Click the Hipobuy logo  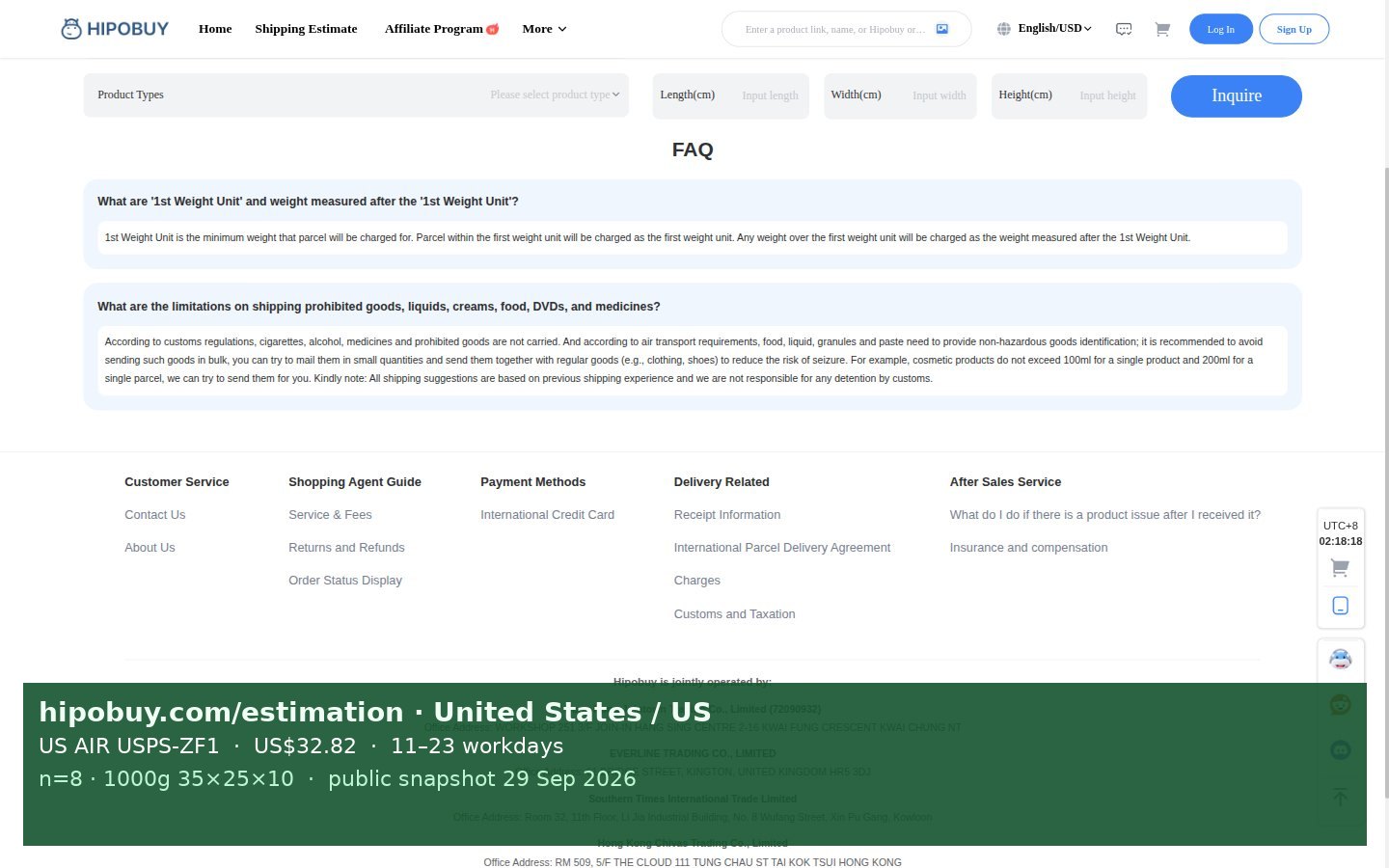[115, 29]
